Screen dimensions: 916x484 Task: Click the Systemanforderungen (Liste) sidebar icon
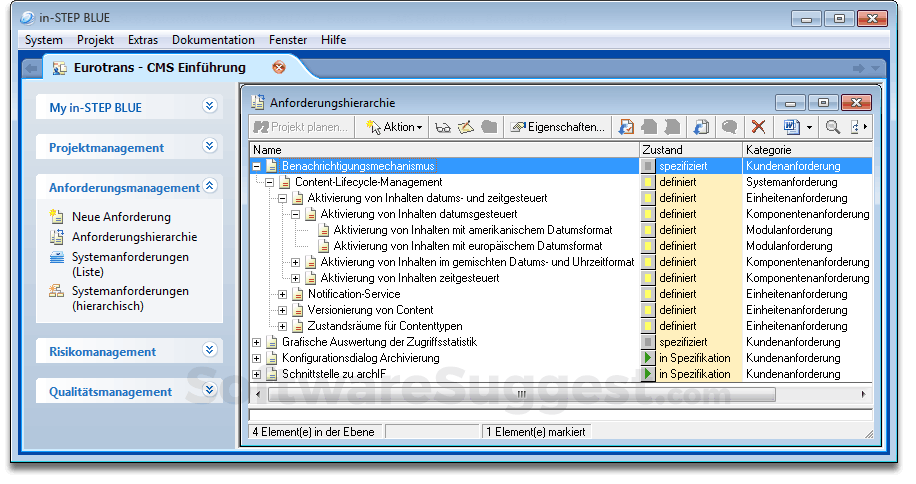[x=56, y=258]
